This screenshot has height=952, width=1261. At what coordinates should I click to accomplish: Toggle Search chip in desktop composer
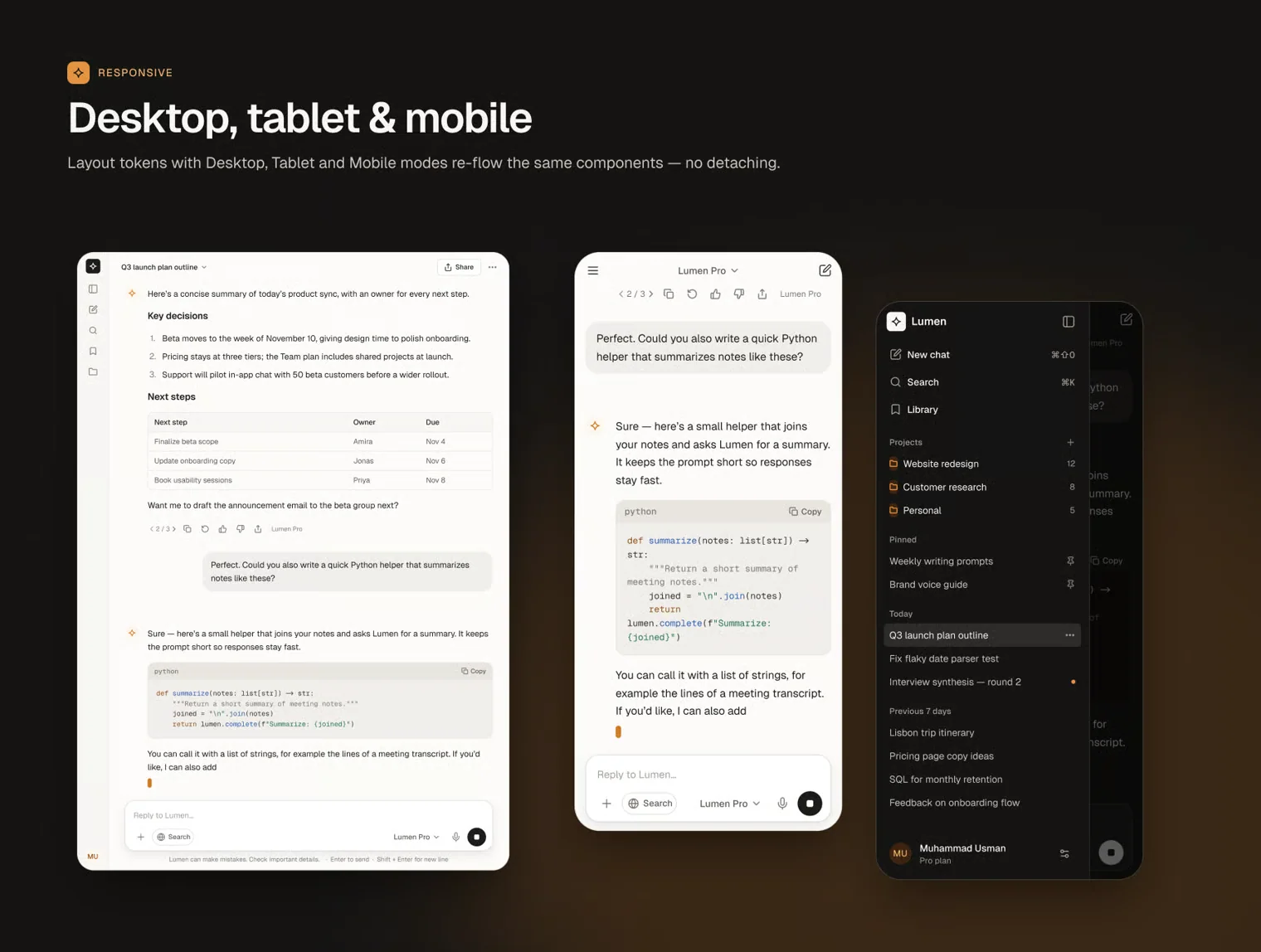(x=174, y=837)
